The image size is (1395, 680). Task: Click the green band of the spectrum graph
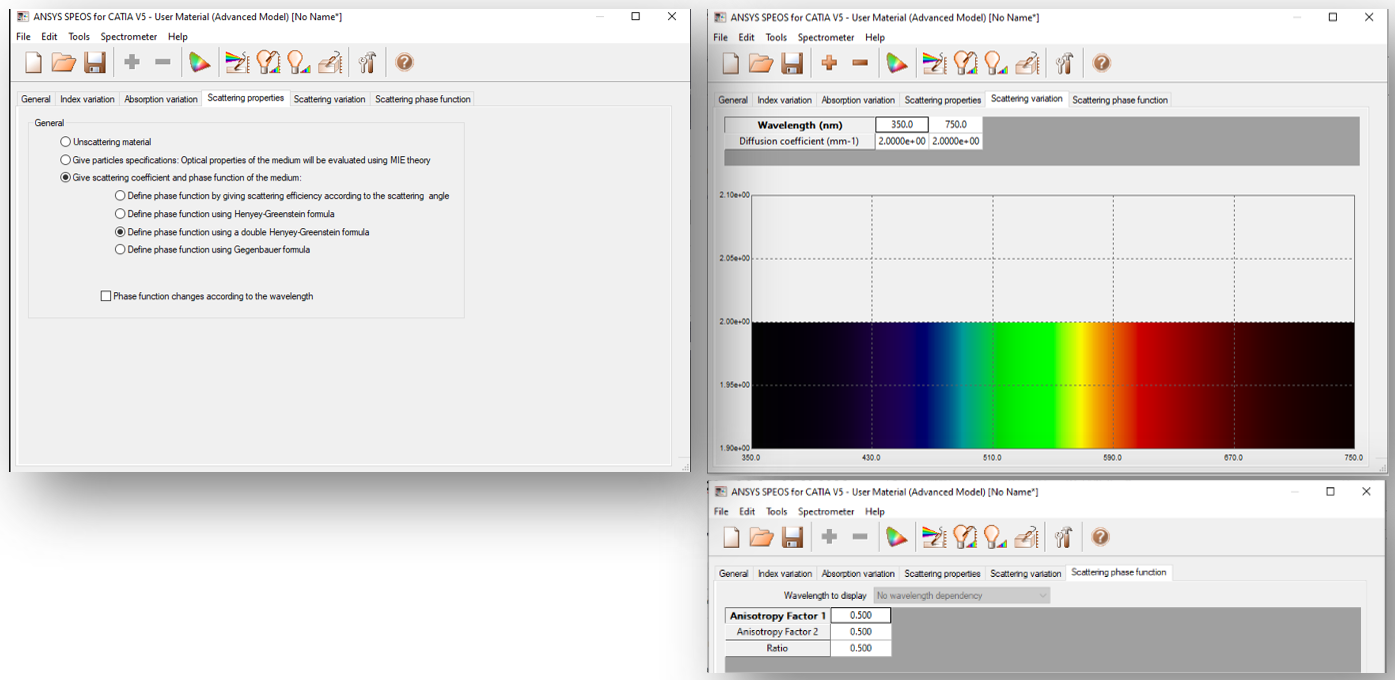[x=1025, y=385]
